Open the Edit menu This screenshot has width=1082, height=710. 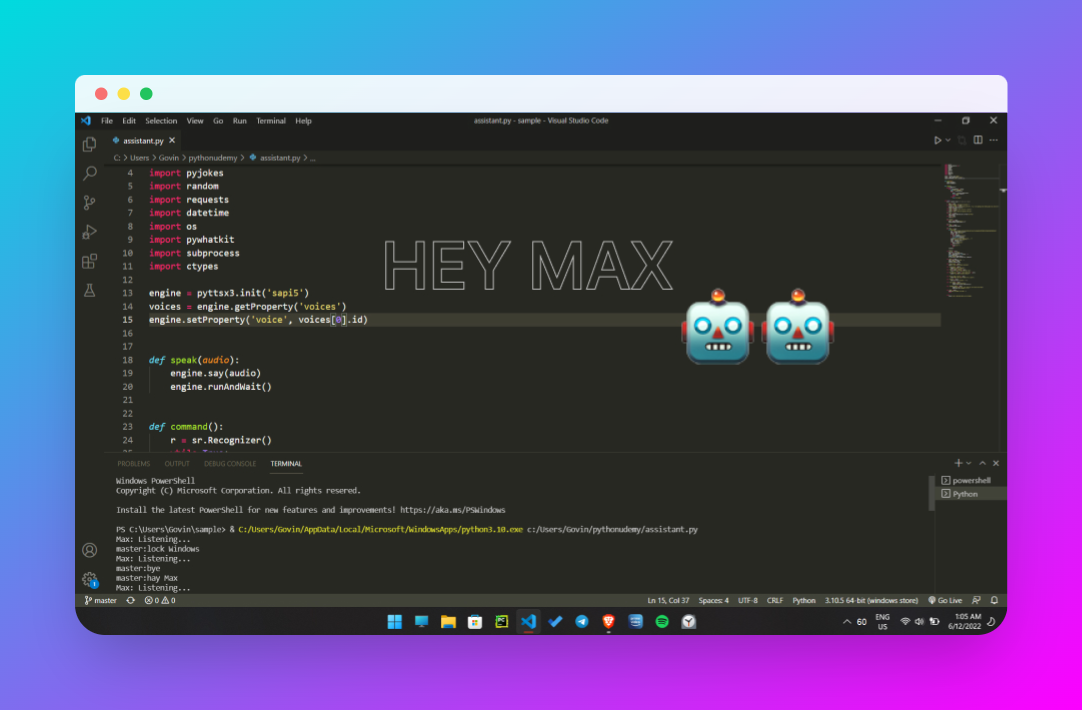(x=129, y=121)
